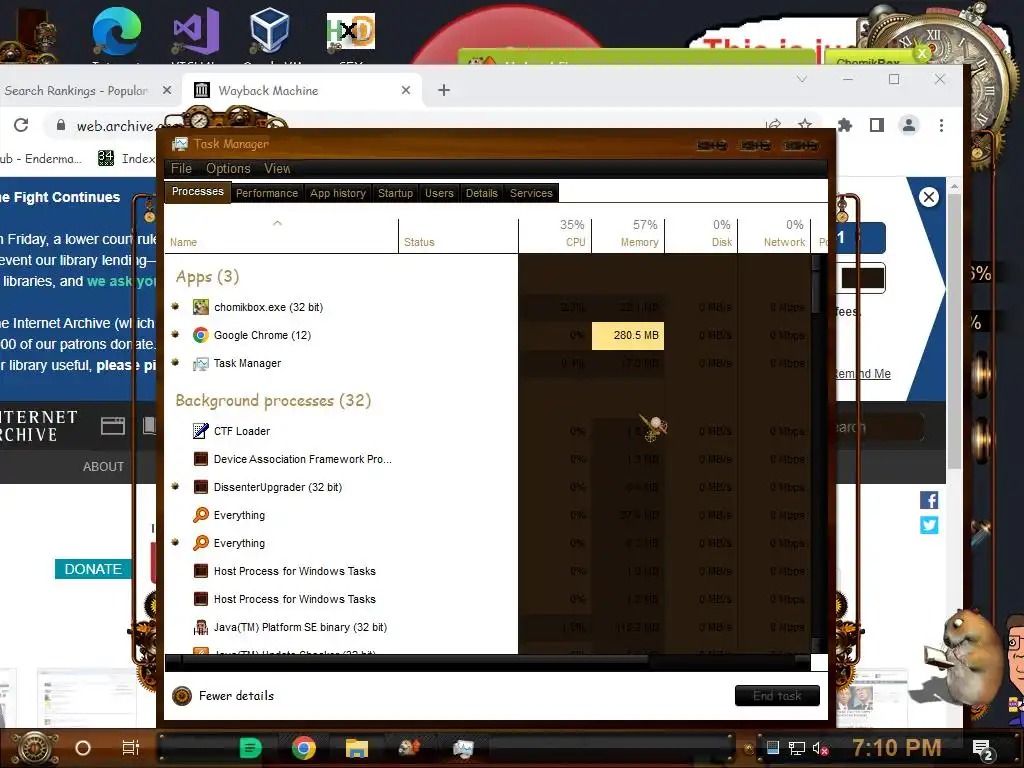This screenshot has height=768, width=1024.
Task: Switch to the Details tab
Action: click(x=481, y=193)
